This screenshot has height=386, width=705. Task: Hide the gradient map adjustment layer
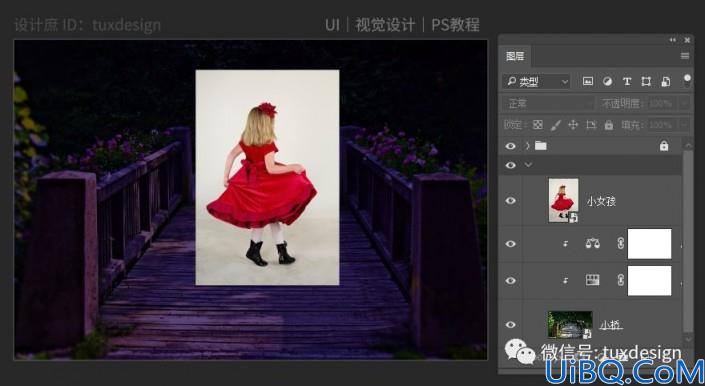pyautogui.click(x=510, y=280)
